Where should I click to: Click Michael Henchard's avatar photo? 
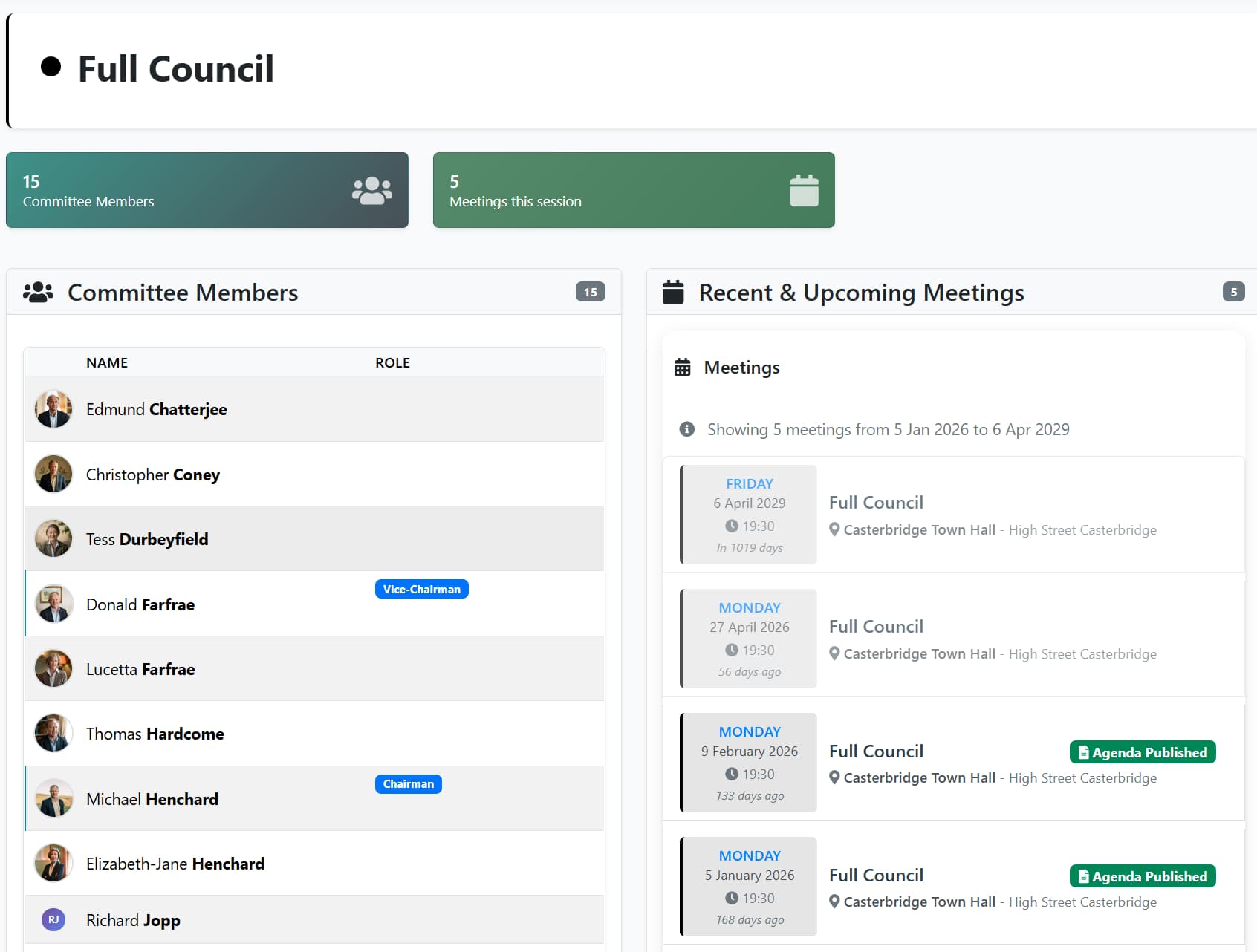53,798
